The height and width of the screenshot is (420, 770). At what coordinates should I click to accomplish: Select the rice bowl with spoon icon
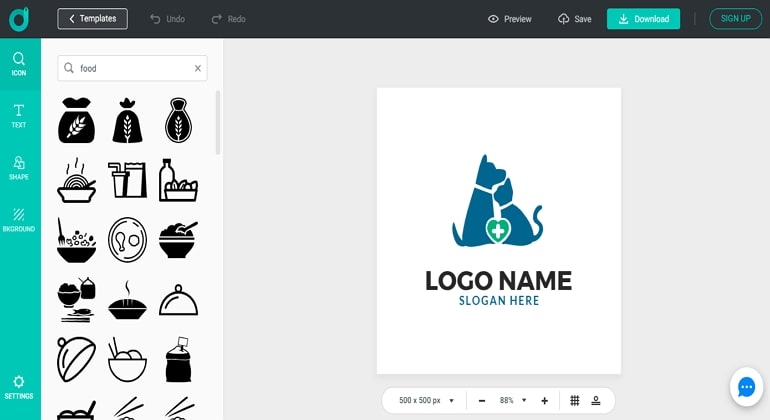click(178, 240)
